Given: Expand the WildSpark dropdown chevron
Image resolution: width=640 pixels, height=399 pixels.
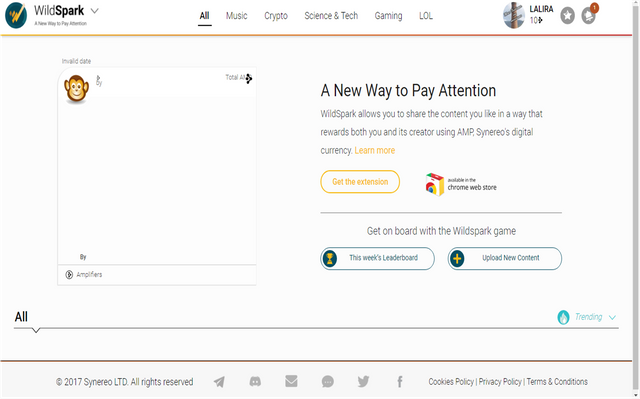Looking at the screenshot, I should (x=94, y=11).
